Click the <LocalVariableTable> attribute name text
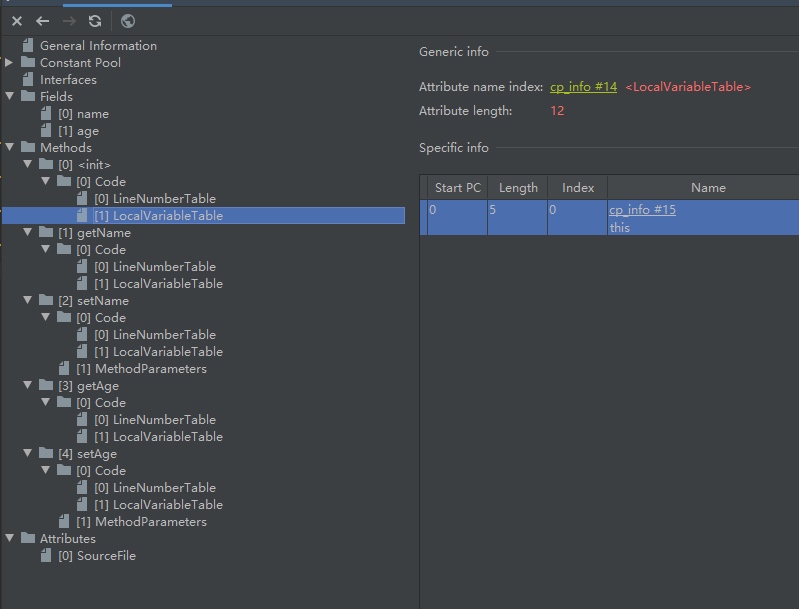799x609 pixels. click(x=688, y=87)
